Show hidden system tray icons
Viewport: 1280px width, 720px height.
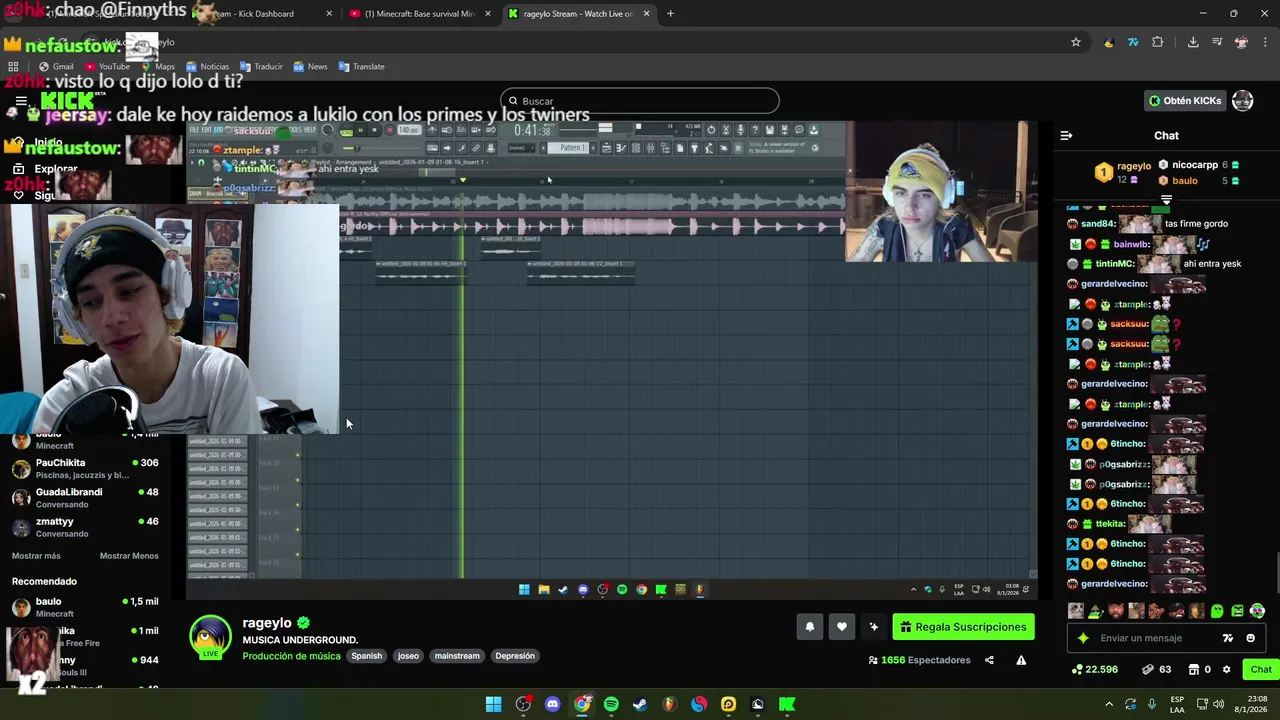pyautogui.click(x=1108, y=704)
